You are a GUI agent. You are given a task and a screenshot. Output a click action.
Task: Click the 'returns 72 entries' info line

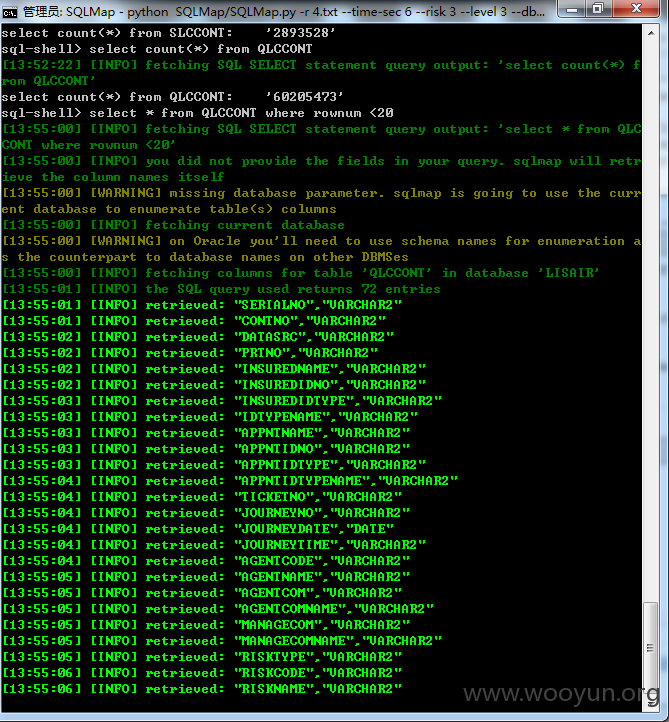point(221,289)
